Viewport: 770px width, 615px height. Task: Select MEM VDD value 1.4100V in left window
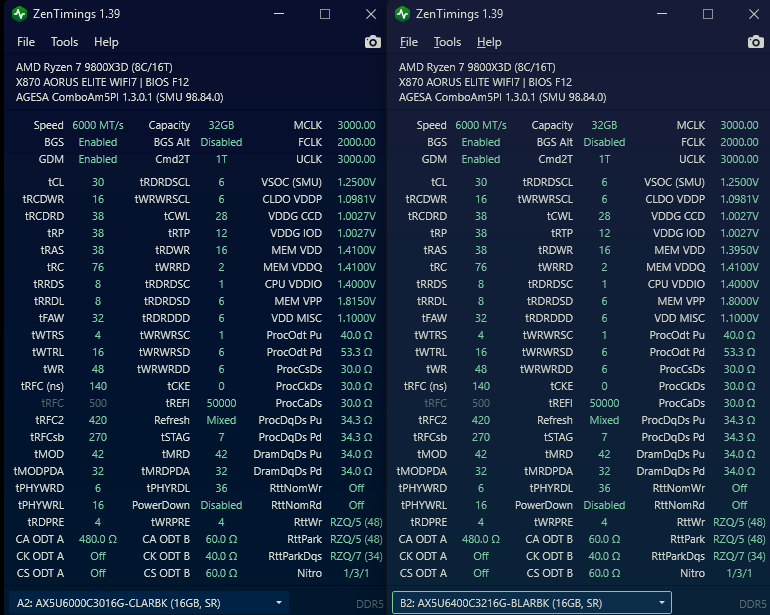point(356,251)
